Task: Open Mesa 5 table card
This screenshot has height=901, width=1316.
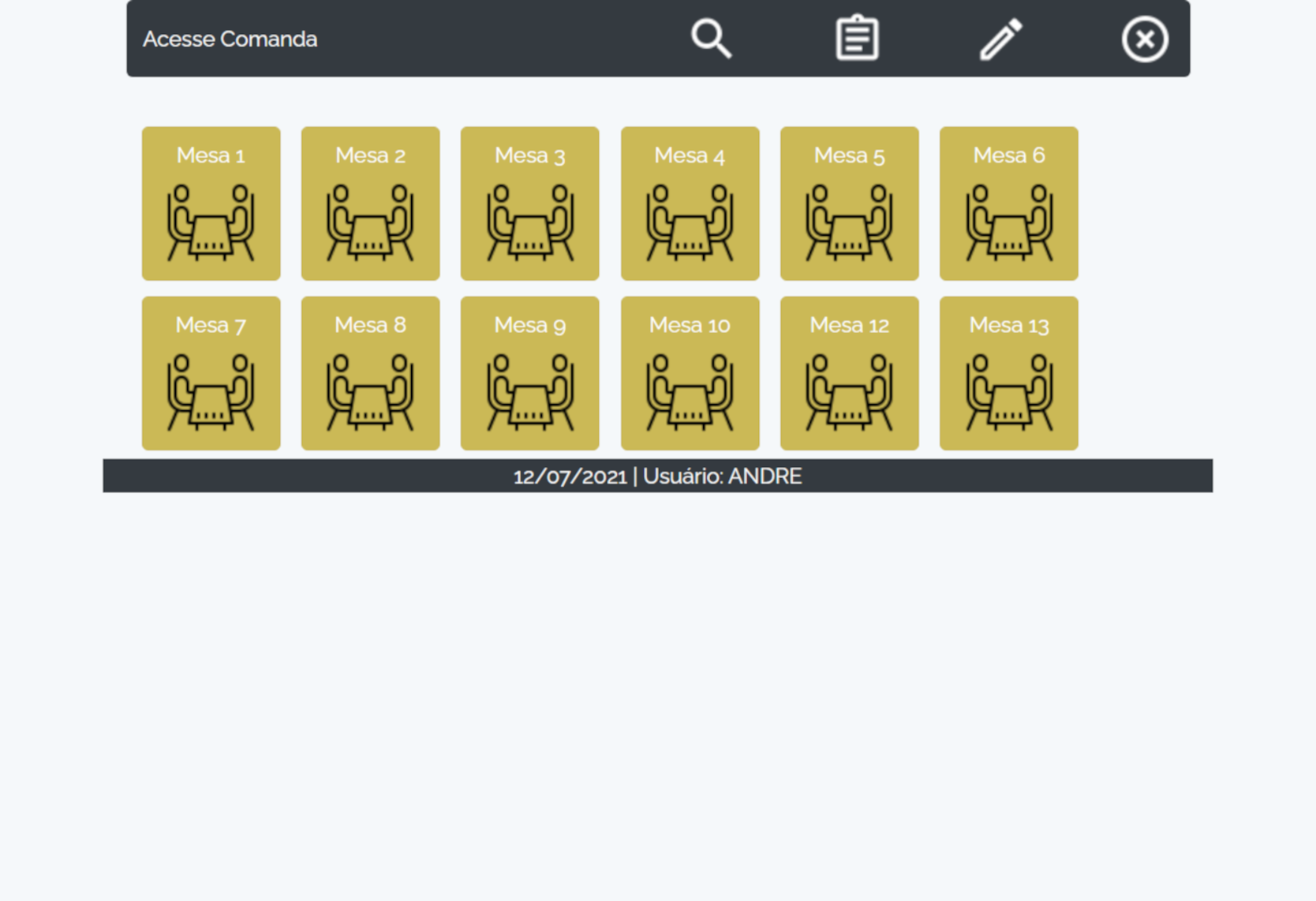Action: [849, 204]
